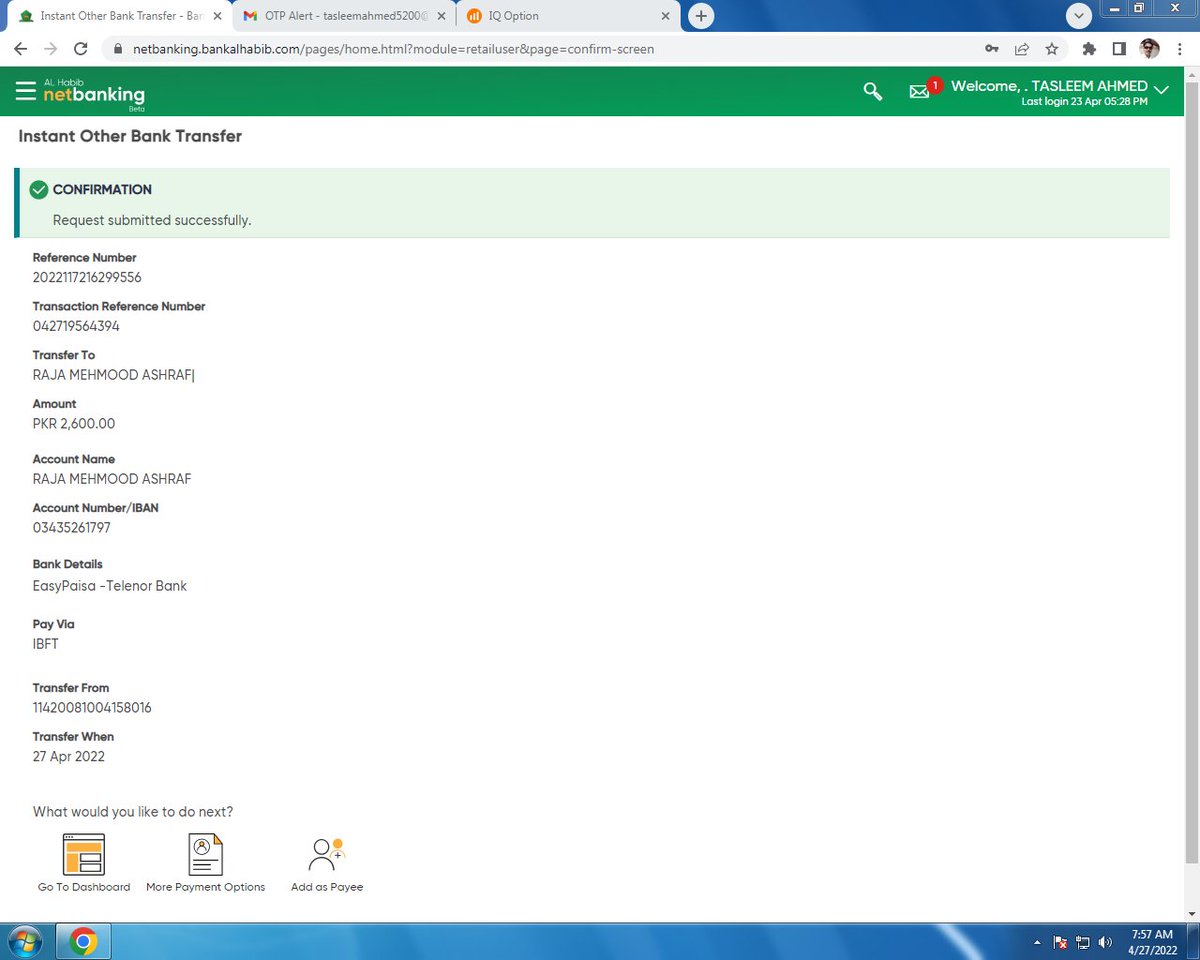The height and width of the screenshot is (960, 1200).
Task: Open the Windows Start button
Action: (25, 942)
